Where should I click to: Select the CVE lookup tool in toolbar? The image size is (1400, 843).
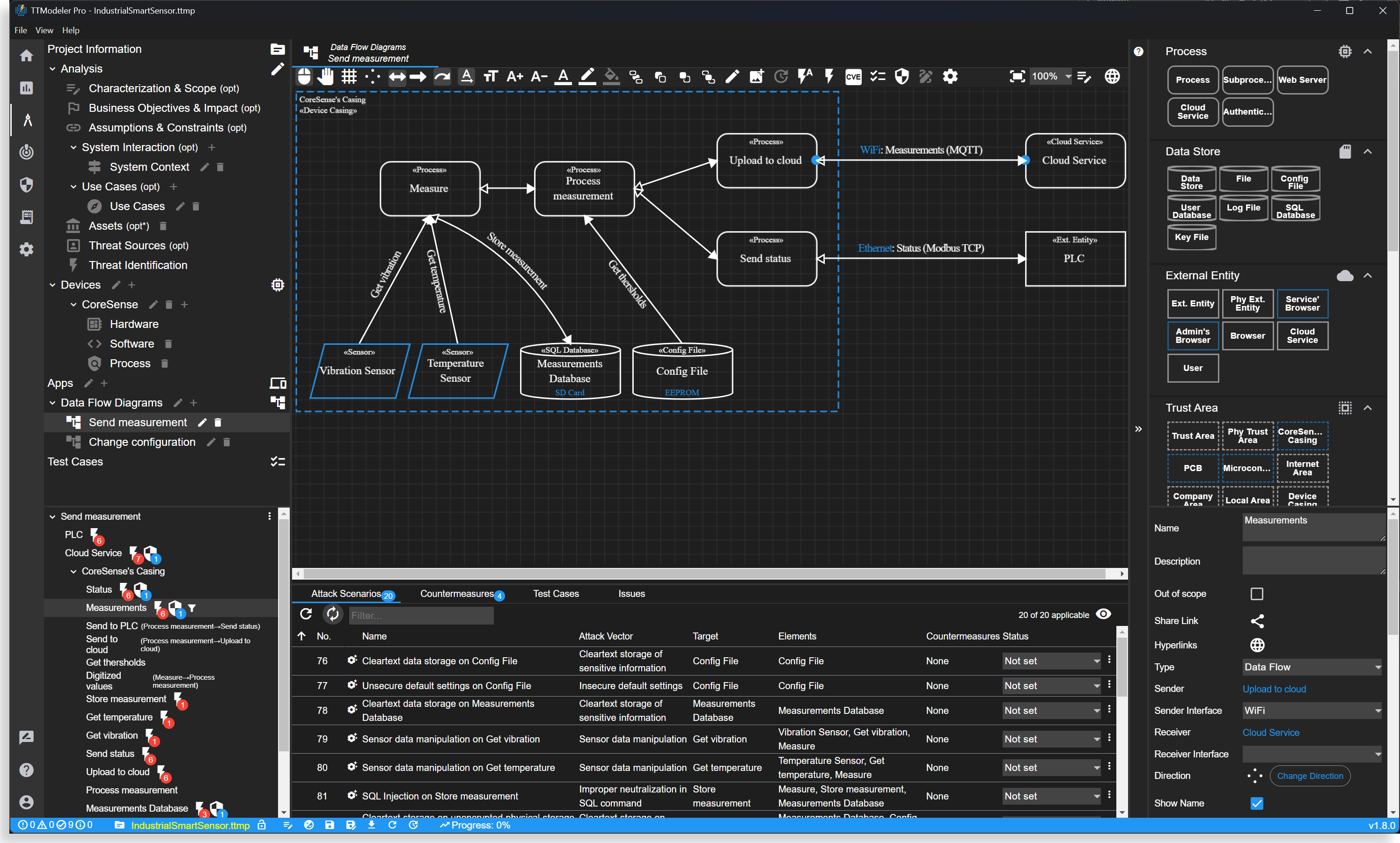[853, 76]
